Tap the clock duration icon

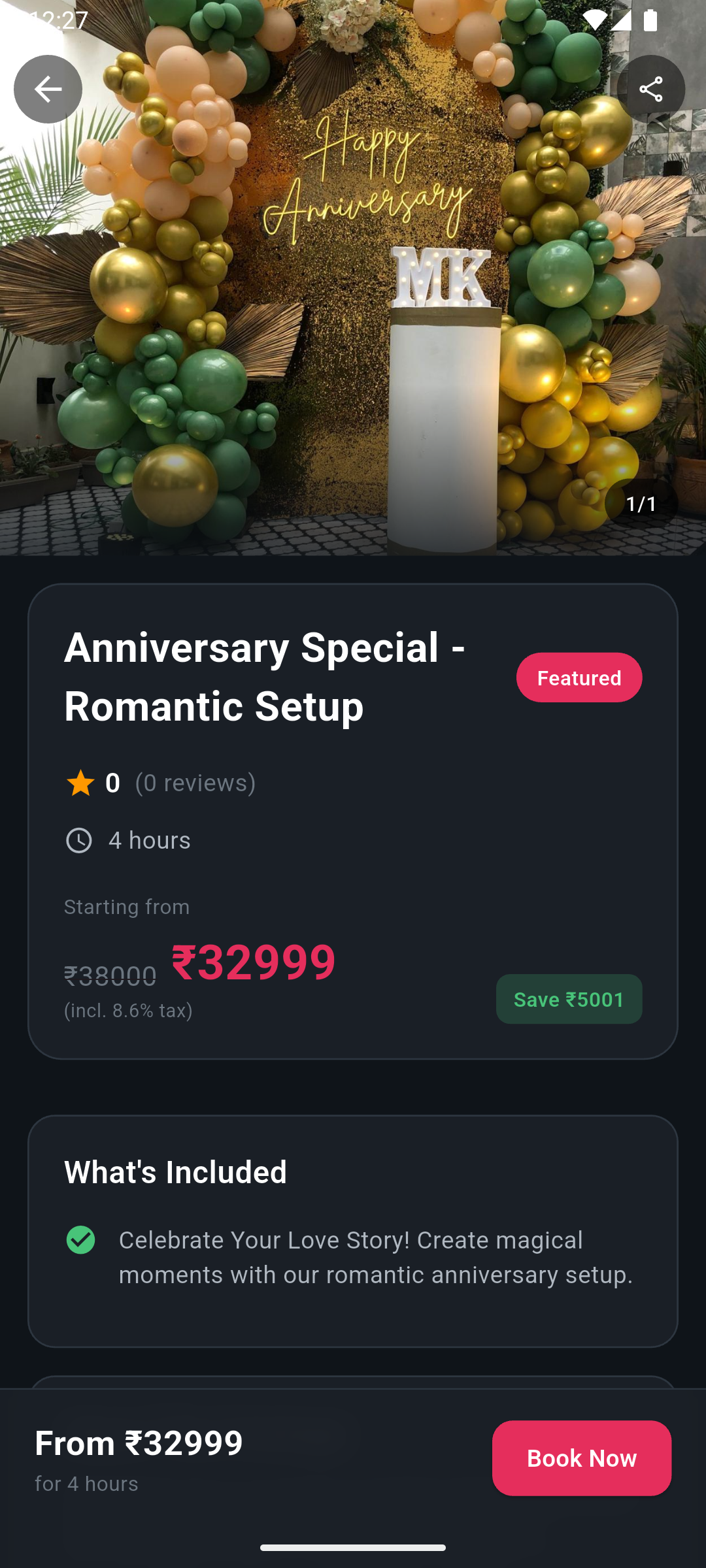click(79, 840)
